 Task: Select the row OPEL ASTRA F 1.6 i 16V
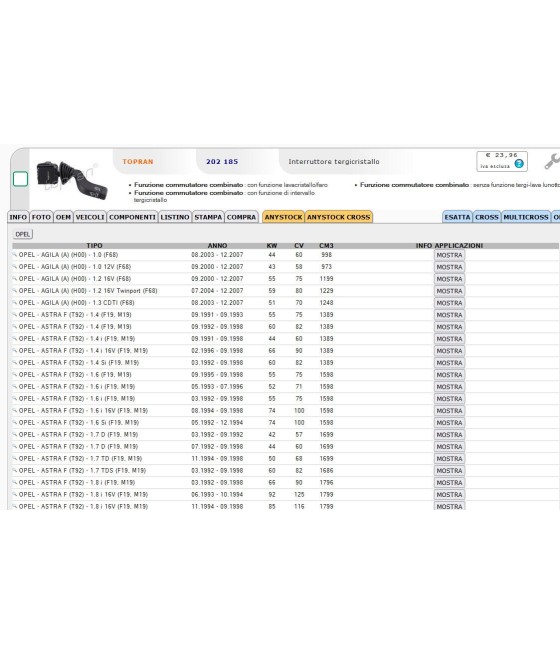[x=285, y=411]
